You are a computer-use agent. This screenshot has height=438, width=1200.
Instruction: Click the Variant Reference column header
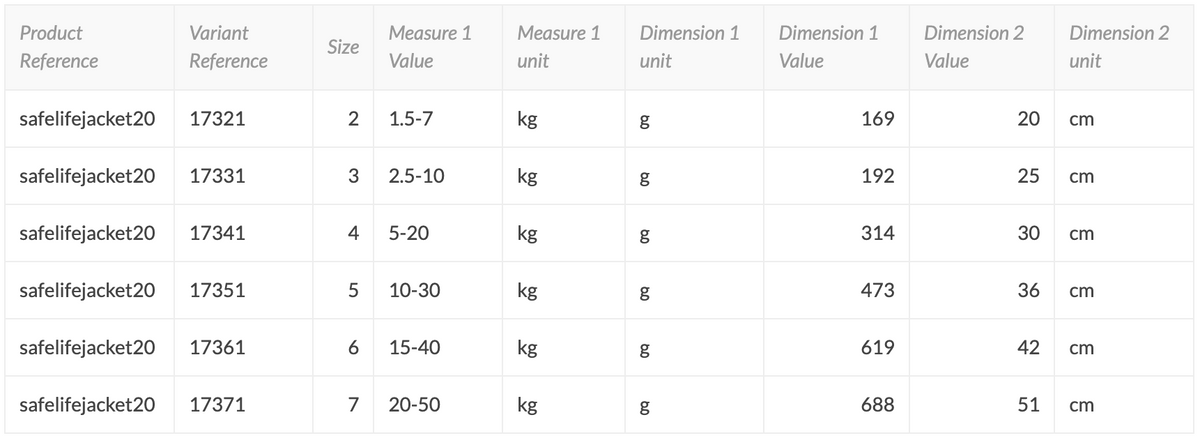click(x=228, y=47)
